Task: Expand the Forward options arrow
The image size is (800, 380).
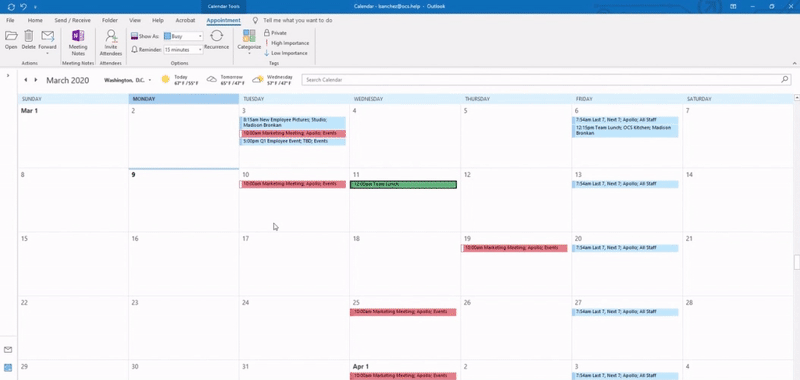Action: [x=47, y=53]
